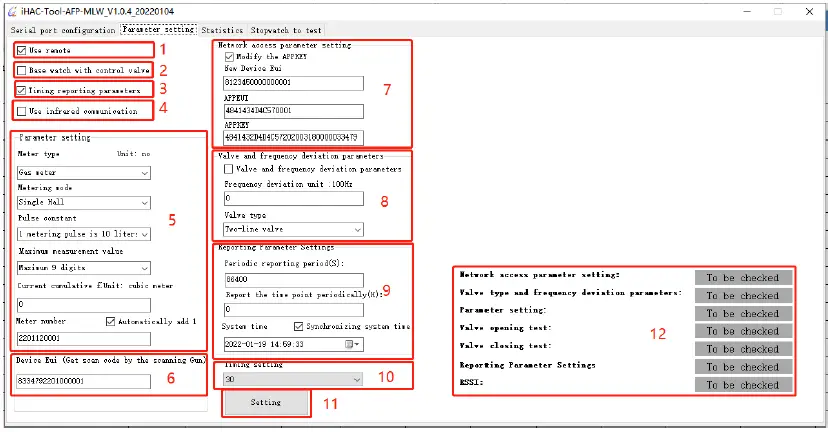
Task: Close the iHAC-Tool window
Action: point(810,11)
